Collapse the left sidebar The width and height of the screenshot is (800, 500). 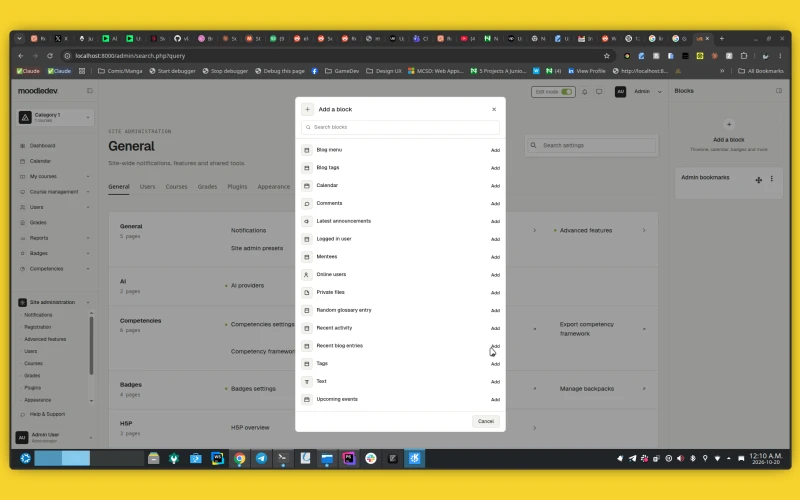pos(90,91)
